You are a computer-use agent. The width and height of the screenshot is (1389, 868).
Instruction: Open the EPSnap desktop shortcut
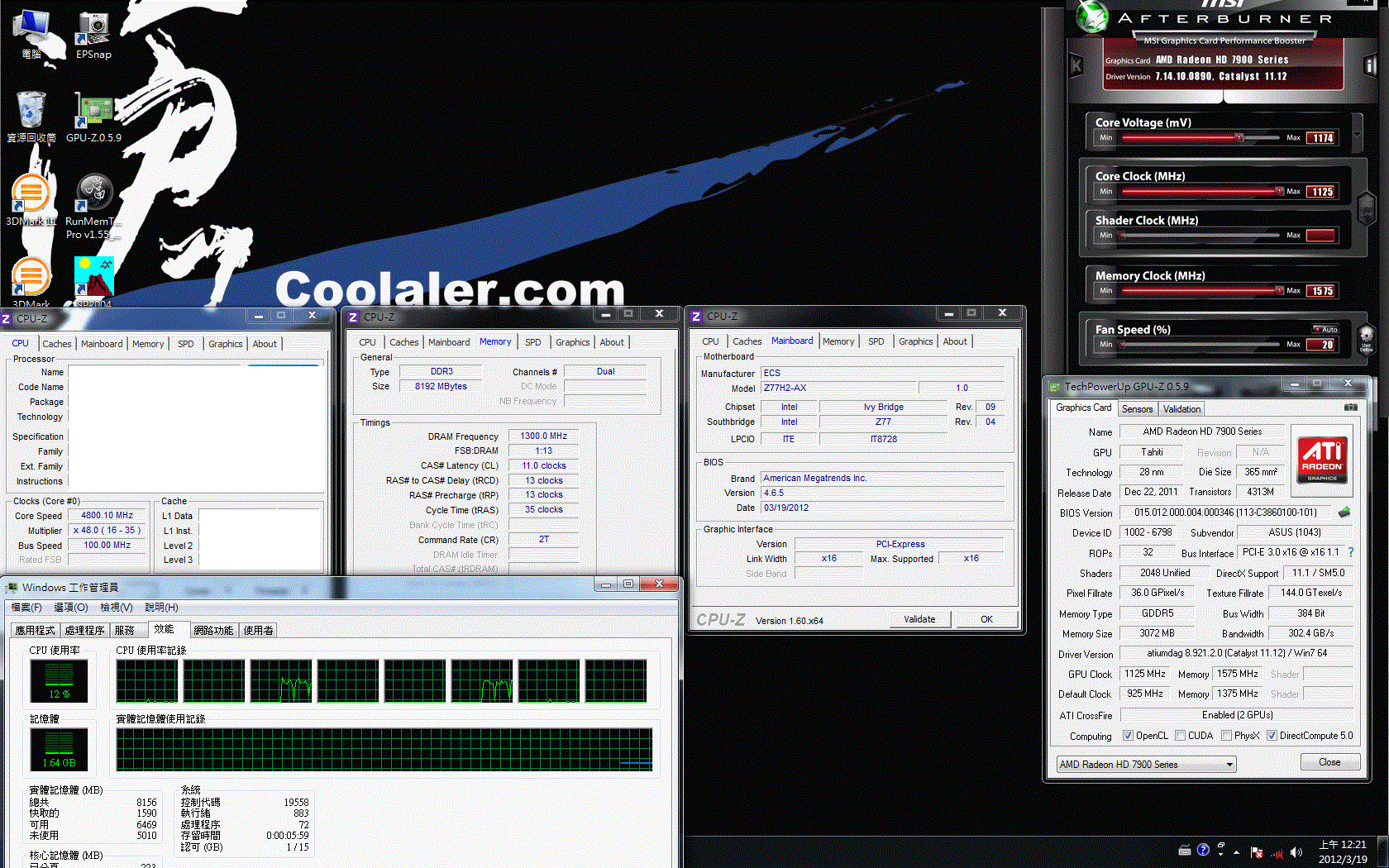point(93,36)
